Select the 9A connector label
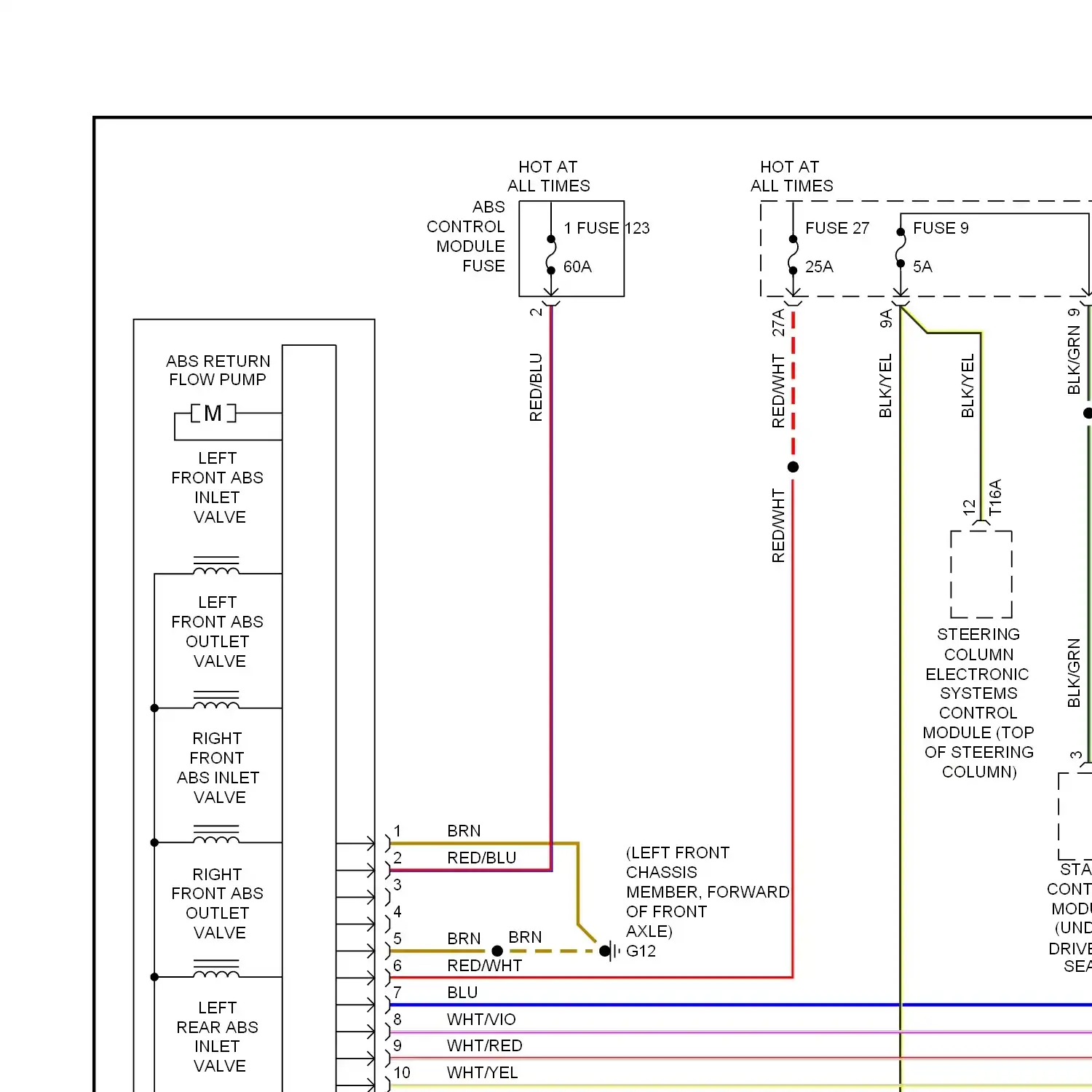Image resolution: width=1092 pixels, height=1092 pixels. pyautogui.click(x=886, y=319)
